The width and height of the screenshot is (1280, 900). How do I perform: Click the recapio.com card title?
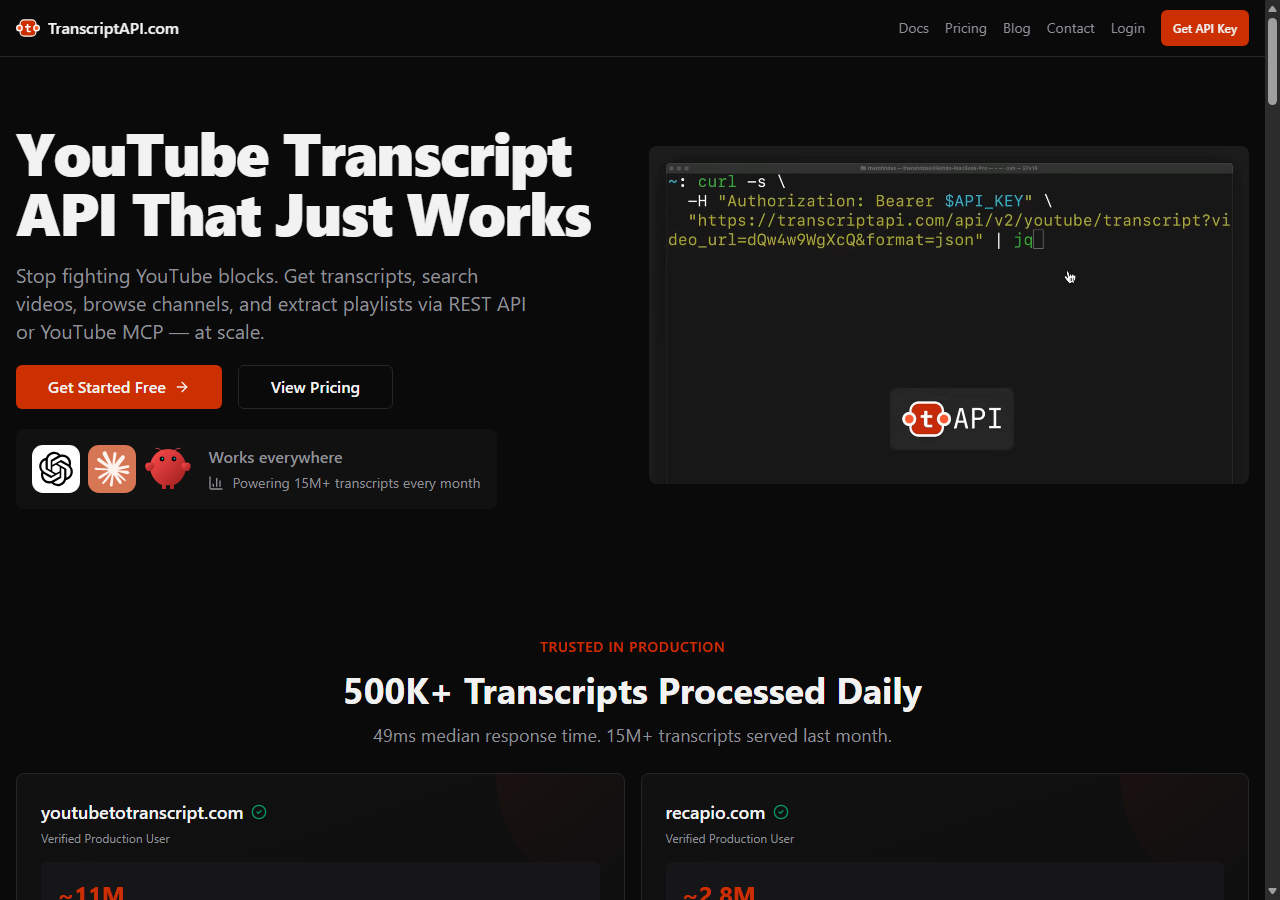point(715,813)
